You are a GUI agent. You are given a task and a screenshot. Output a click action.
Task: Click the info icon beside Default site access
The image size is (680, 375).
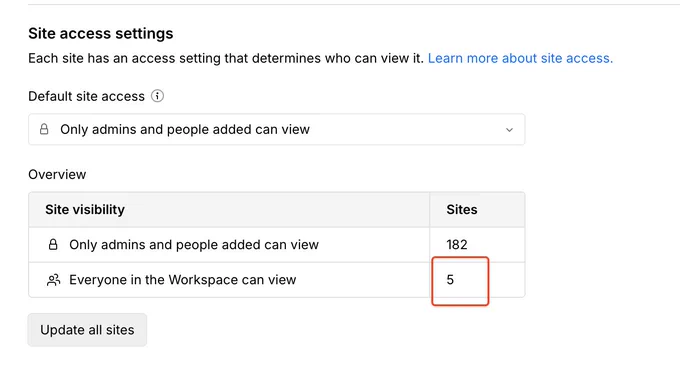157,96
